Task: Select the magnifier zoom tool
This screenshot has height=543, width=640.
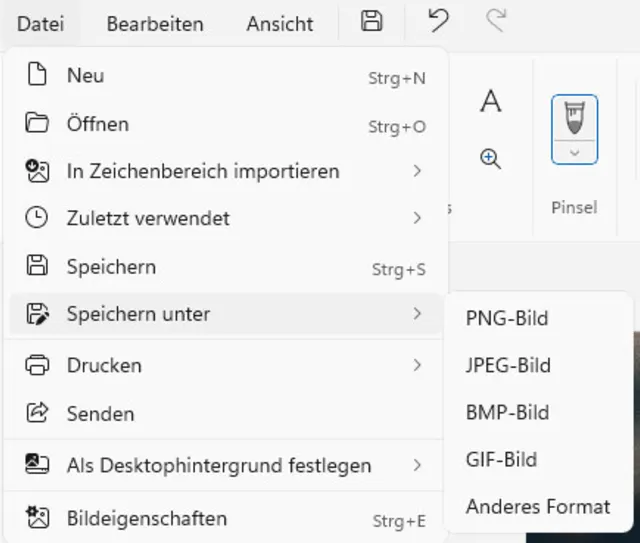Action: (490, 158)
